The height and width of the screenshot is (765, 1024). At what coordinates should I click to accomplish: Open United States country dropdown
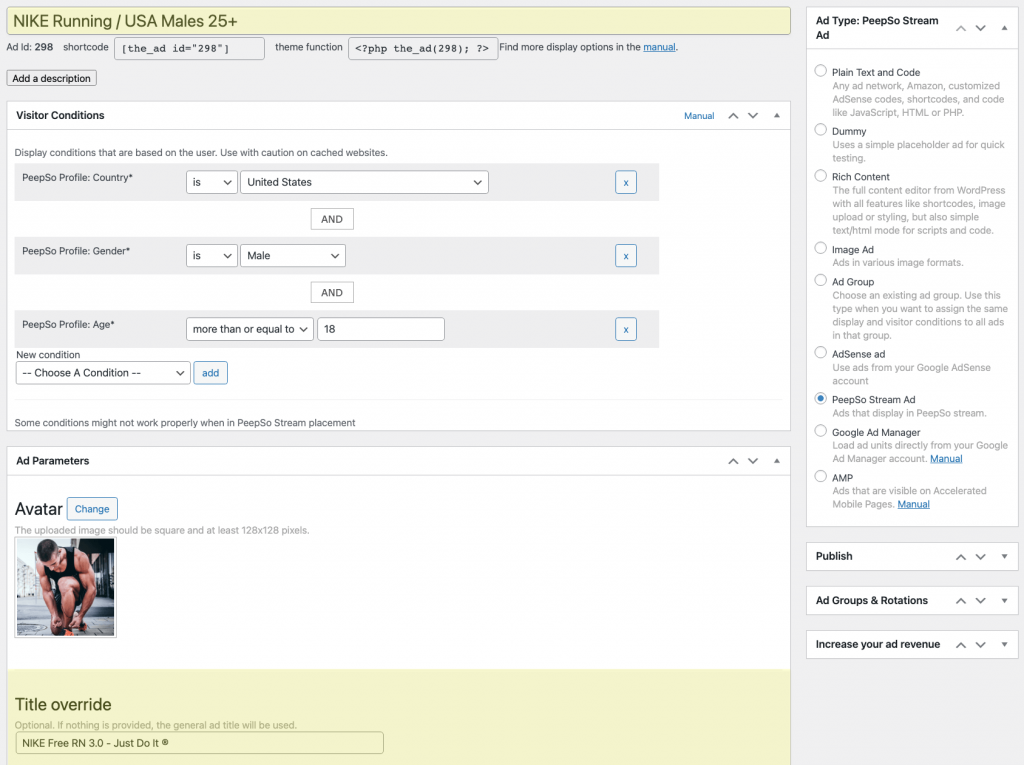tap(364, 182)
